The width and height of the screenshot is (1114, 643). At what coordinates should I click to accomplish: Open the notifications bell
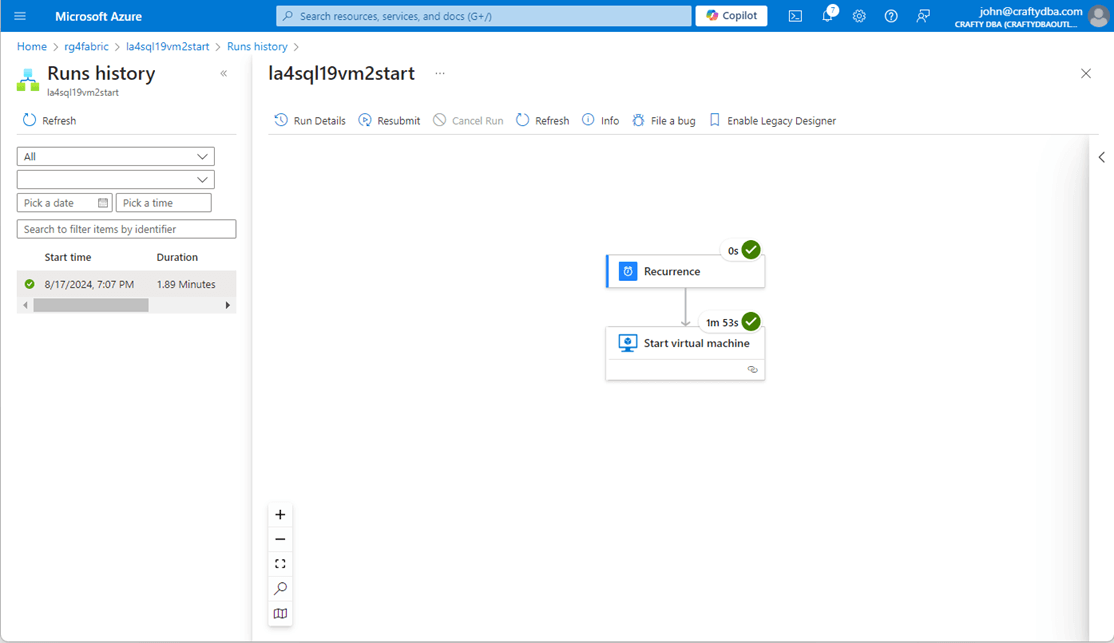[828, 16]
